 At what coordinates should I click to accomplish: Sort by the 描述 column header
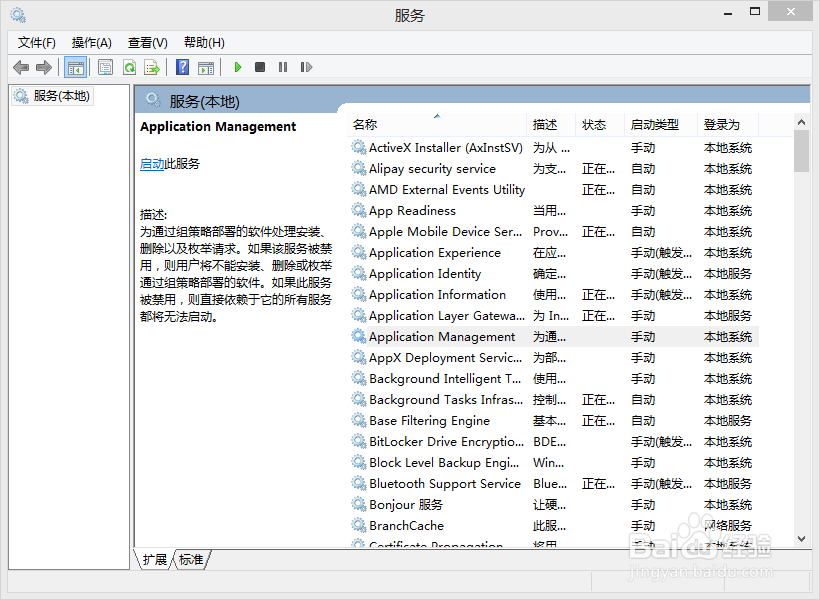551,124
